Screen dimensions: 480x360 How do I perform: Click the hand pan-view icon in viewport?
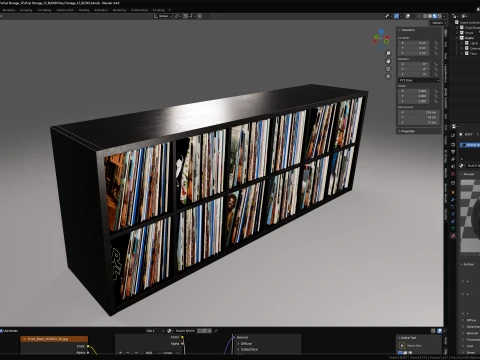(388, 61)
